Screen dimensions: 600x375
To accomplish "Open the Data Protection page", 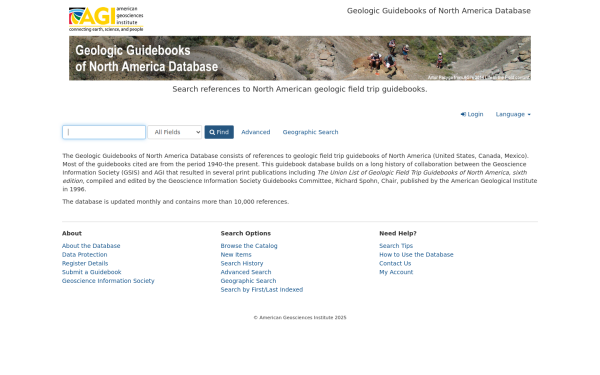I will pos(85,254).
